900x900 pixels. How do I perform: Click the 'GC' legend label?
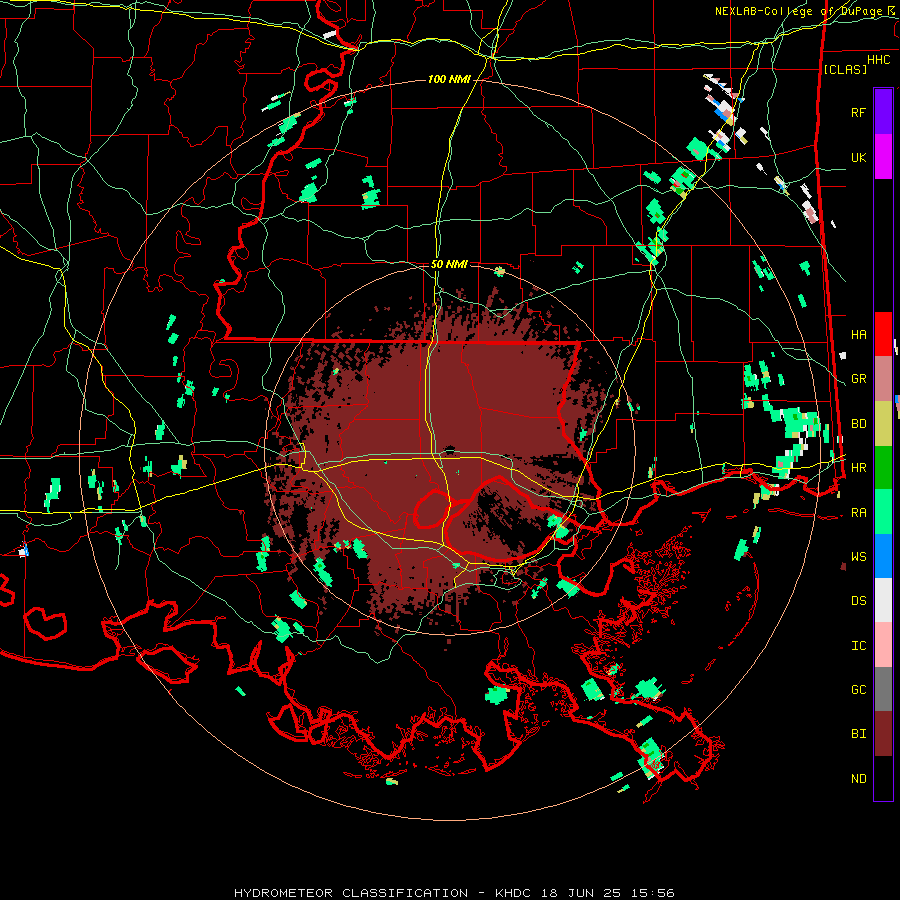tap(858, 690)
